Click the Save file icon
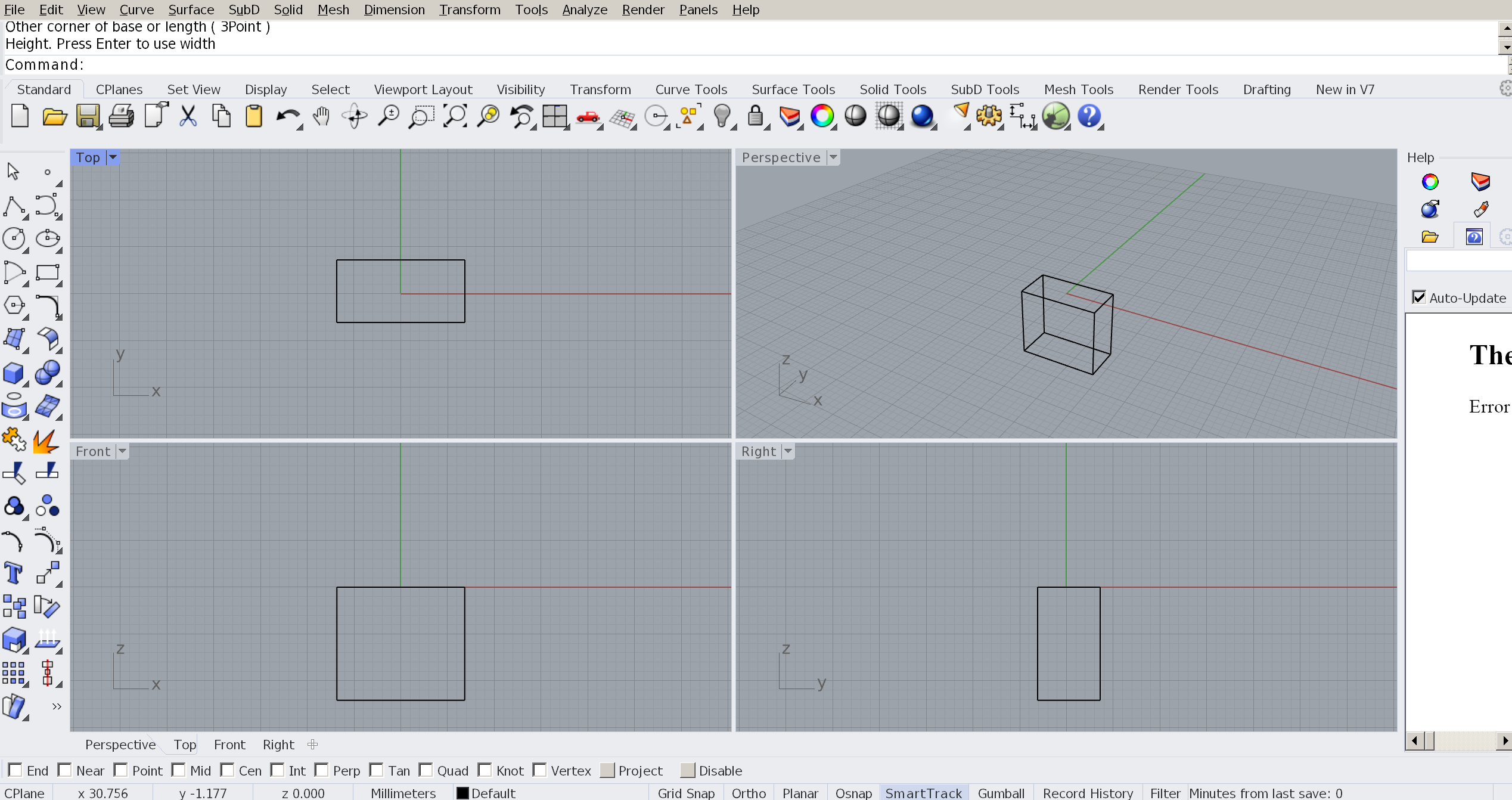Image resolution: width=1512 pixels, height=800 pixels. (x=88, y=116)
